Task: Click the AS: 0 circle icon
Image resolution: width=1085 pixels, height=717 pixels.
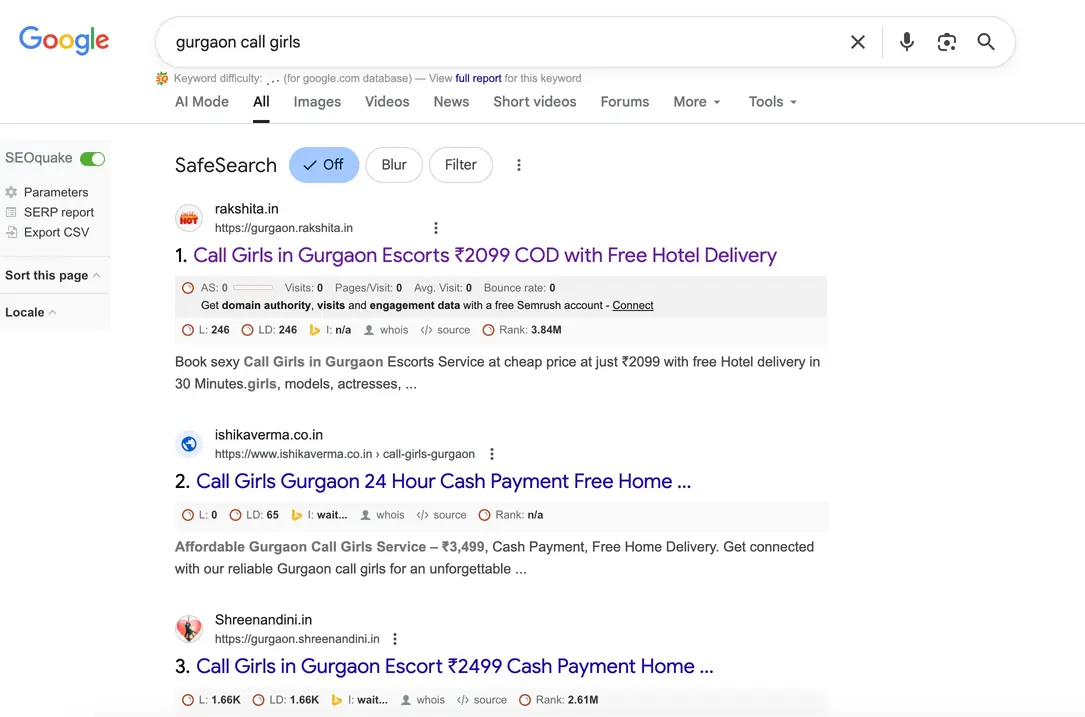Action: [188, 288]
